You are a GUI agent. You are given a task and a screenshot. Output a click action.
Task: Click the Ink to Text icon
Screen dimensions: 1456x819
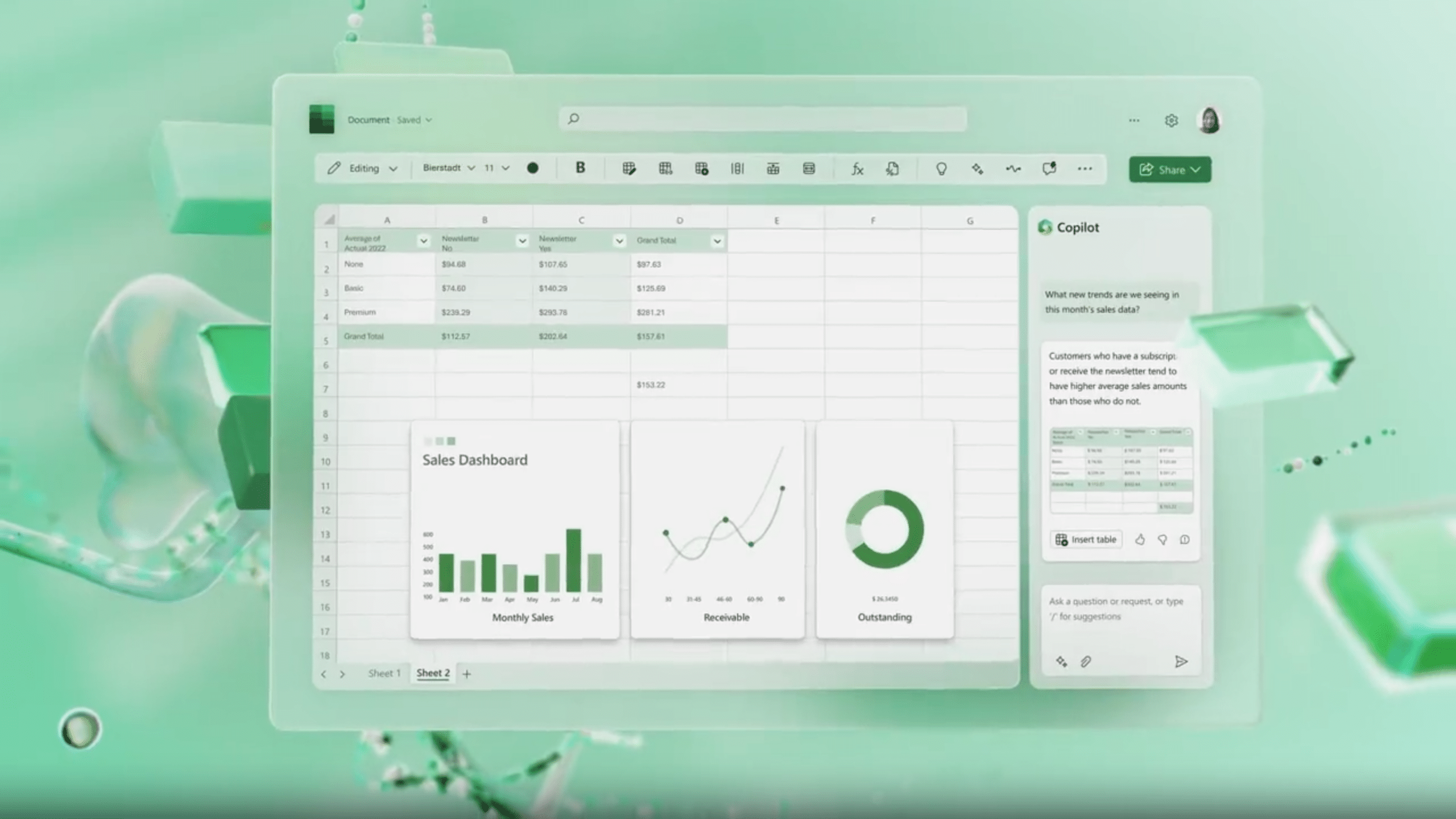(x=1013, y=168)
